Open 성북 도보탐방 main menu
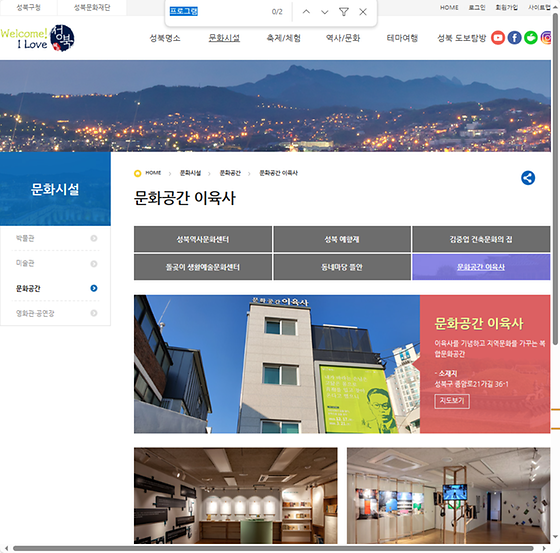Screen dimensions: 560x553 (461, 38)
